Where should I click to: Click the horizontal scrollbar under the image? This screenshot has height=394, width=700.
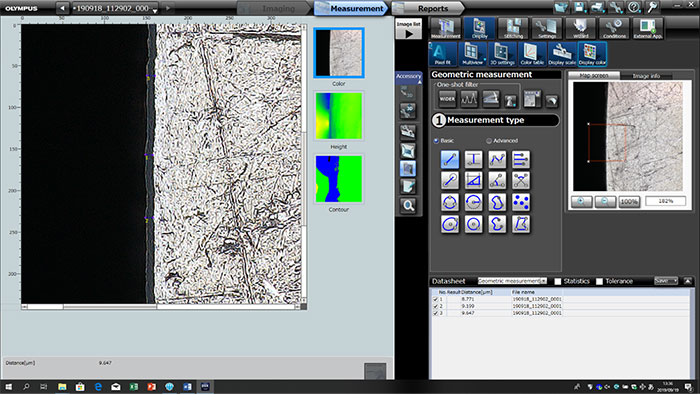coord(161,307)
